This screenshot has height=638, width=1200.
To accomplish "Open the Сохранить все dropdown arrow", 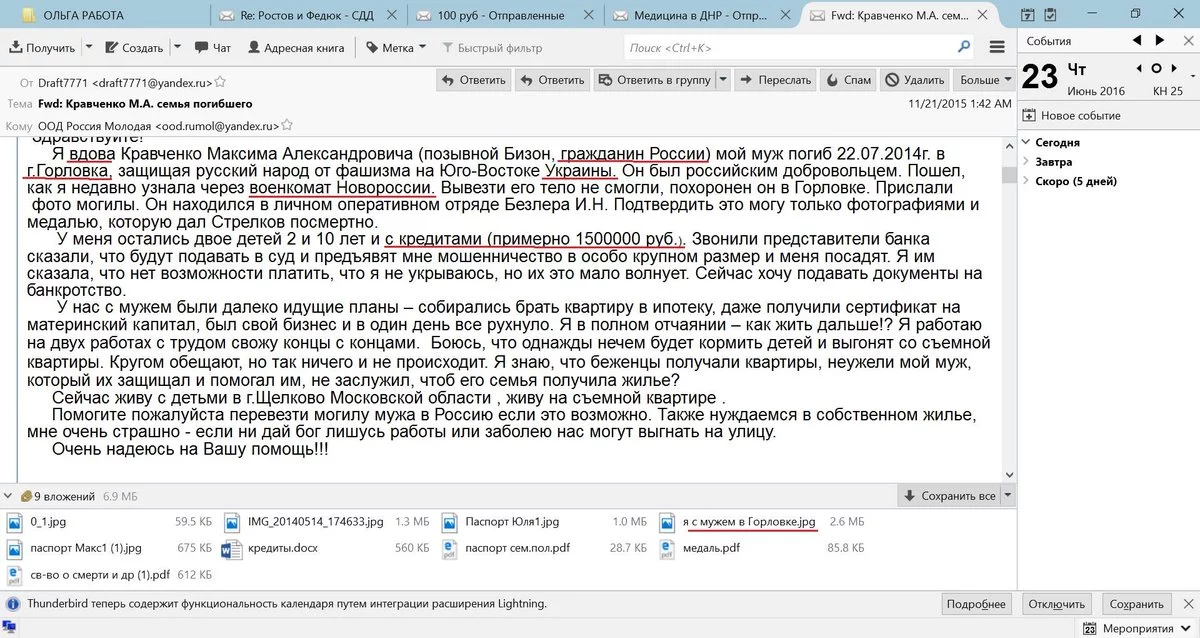I will tap(1006, 494).
